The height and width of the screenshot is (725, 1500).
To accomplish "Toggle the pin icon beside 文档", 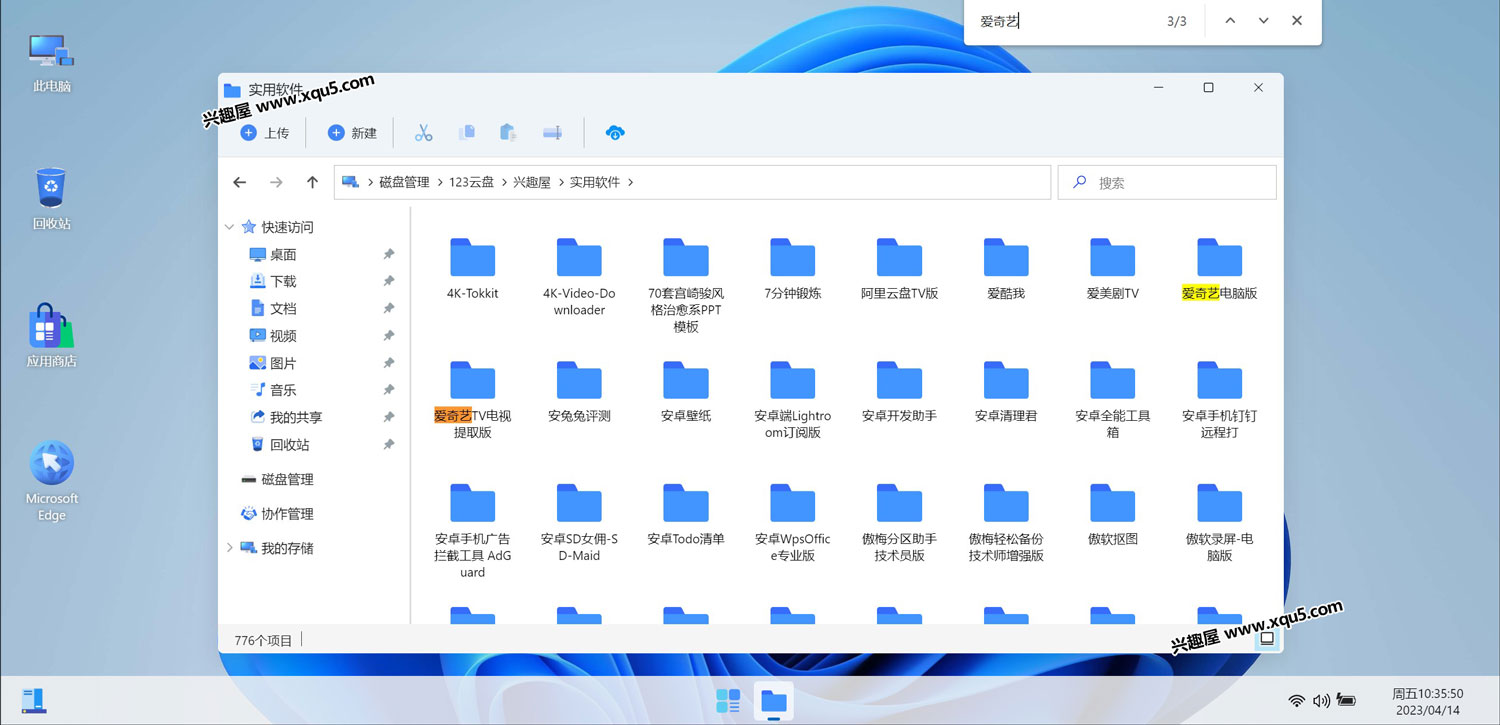I will (389, 309).
